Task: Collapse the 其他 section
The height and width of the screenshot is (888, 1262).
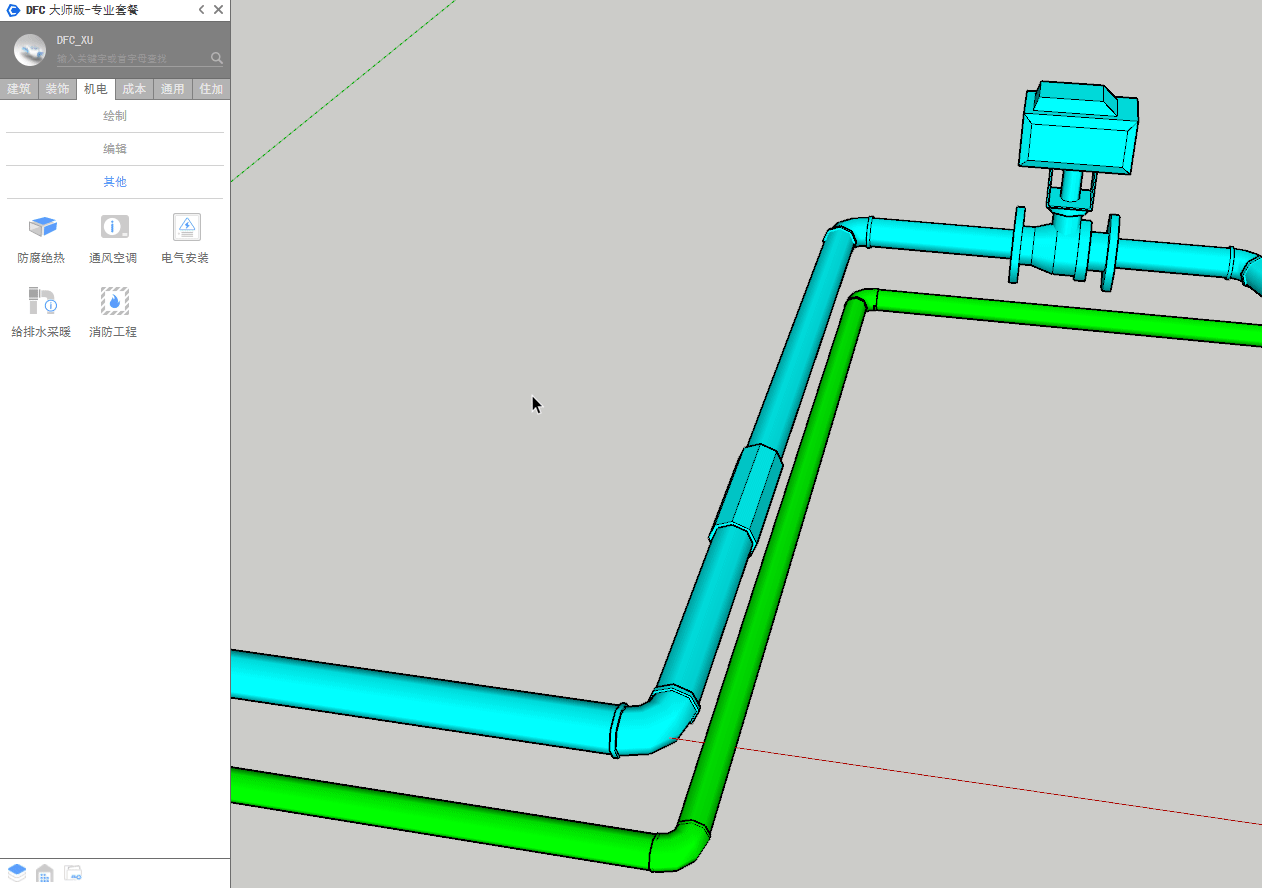Action: tap(115, 182)
